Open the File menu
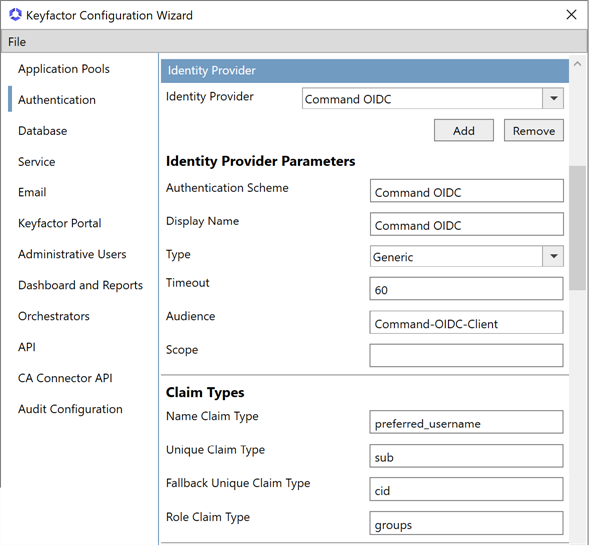This screenshot has width=589, height=550. [x=17, y=42]
